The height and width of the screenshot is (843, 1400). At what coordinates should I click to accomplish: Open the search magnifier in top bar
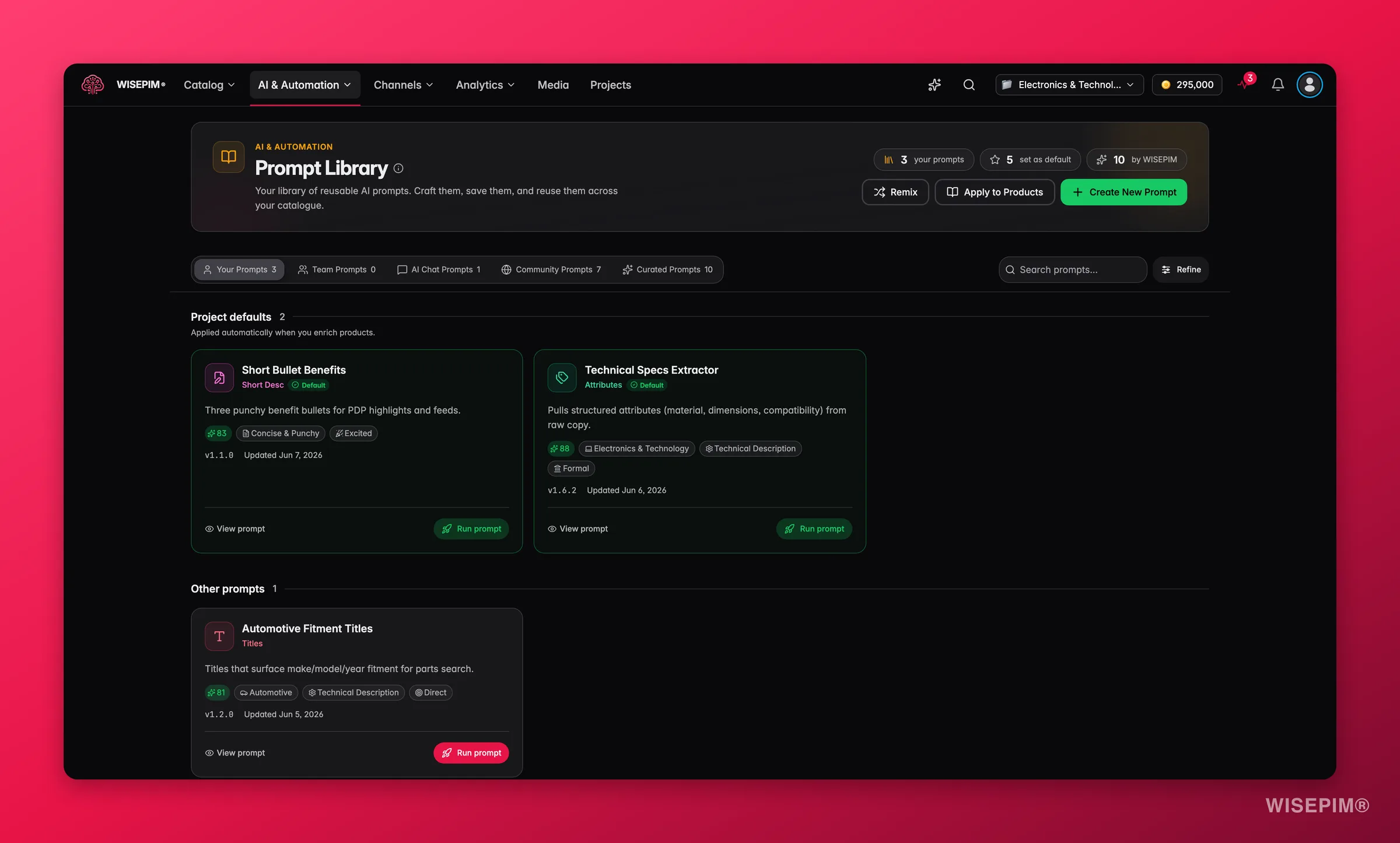click(x=969, y=85)
